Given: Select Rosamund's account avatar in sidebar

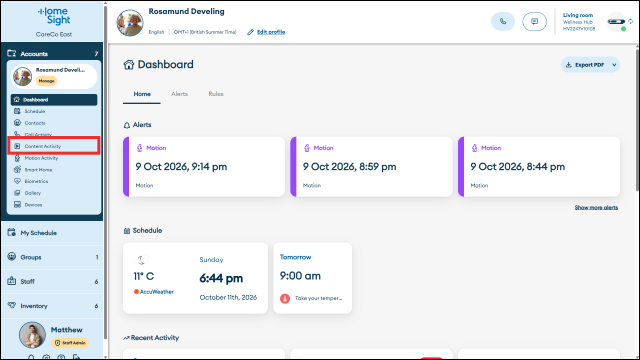Looking at the screenshot, I should pyautogui.click(x=22, y=76).
